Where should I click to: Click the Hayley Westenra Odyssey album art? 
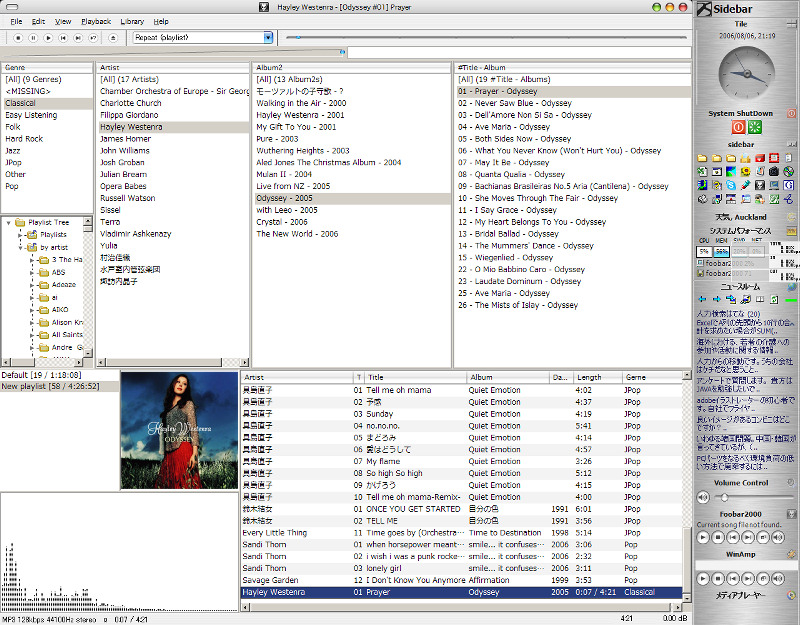coord(179,430)
